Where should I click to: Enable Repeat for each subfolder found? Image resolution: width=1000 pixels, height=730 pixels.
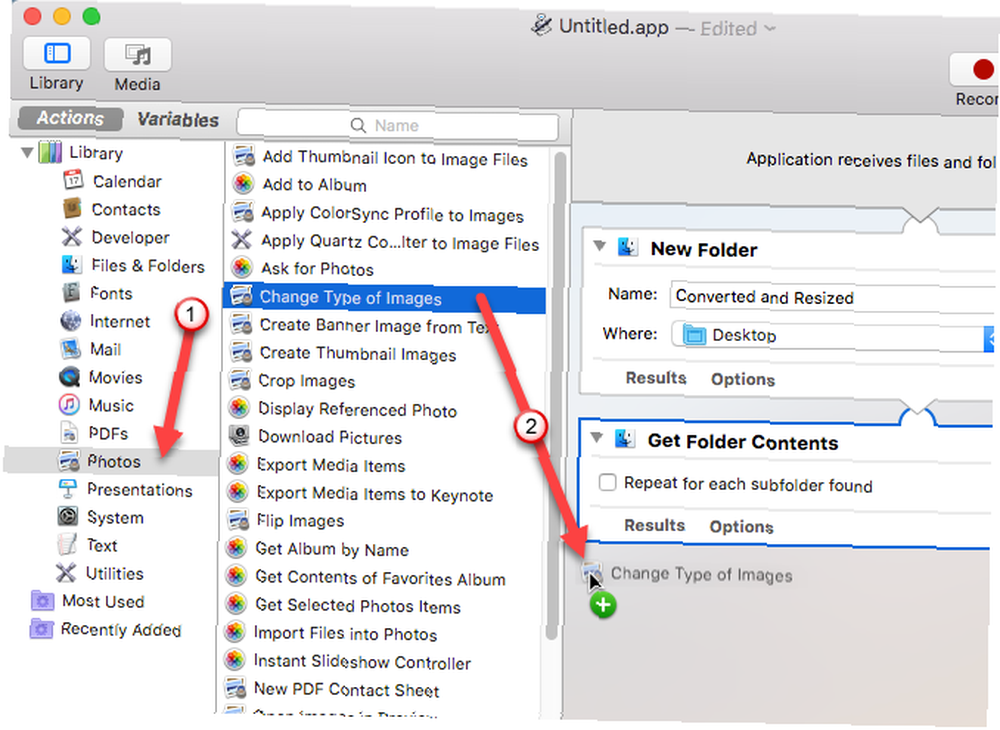pos(607,483)
